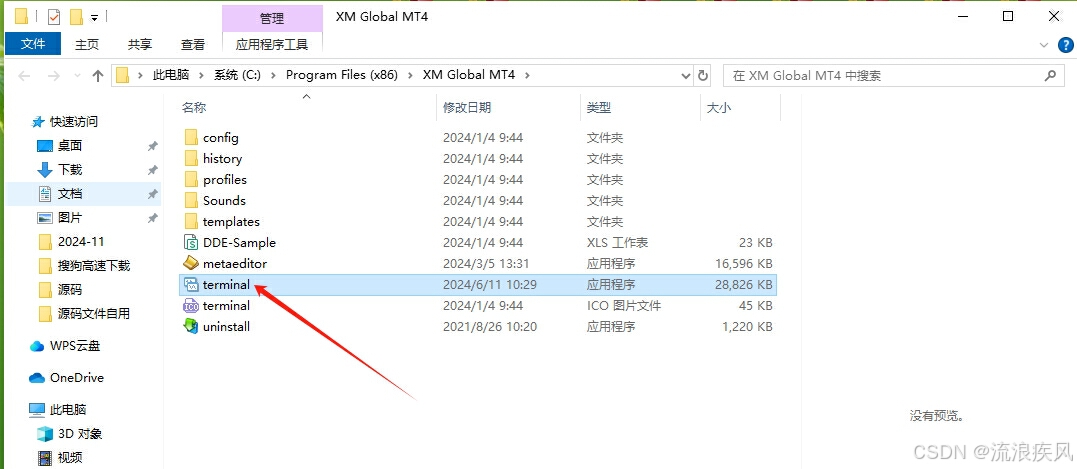Click the Quick Access star icon
Screen dimensions: 1077x469
pos(38,122)
